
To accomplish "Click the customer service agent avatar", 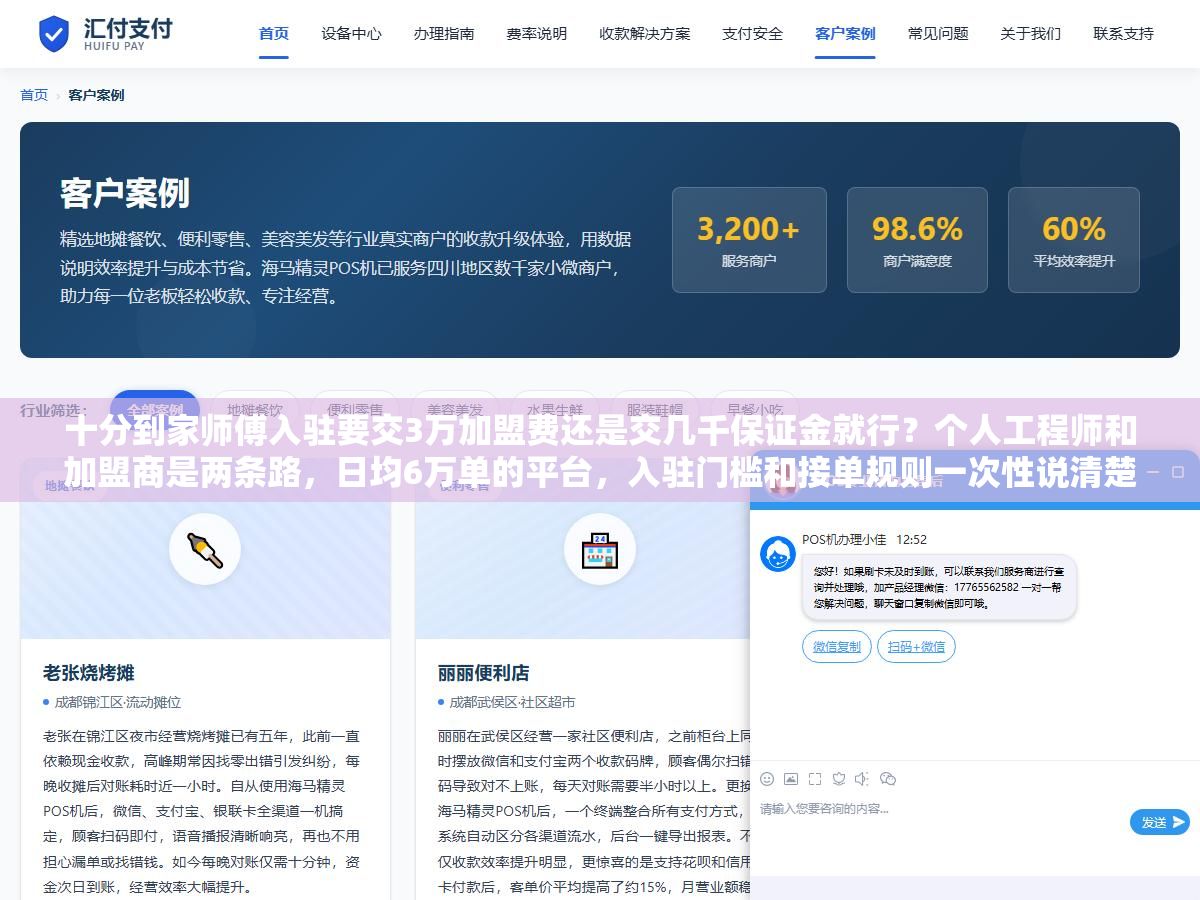I will pyautogui.click(x=778, y=554).
